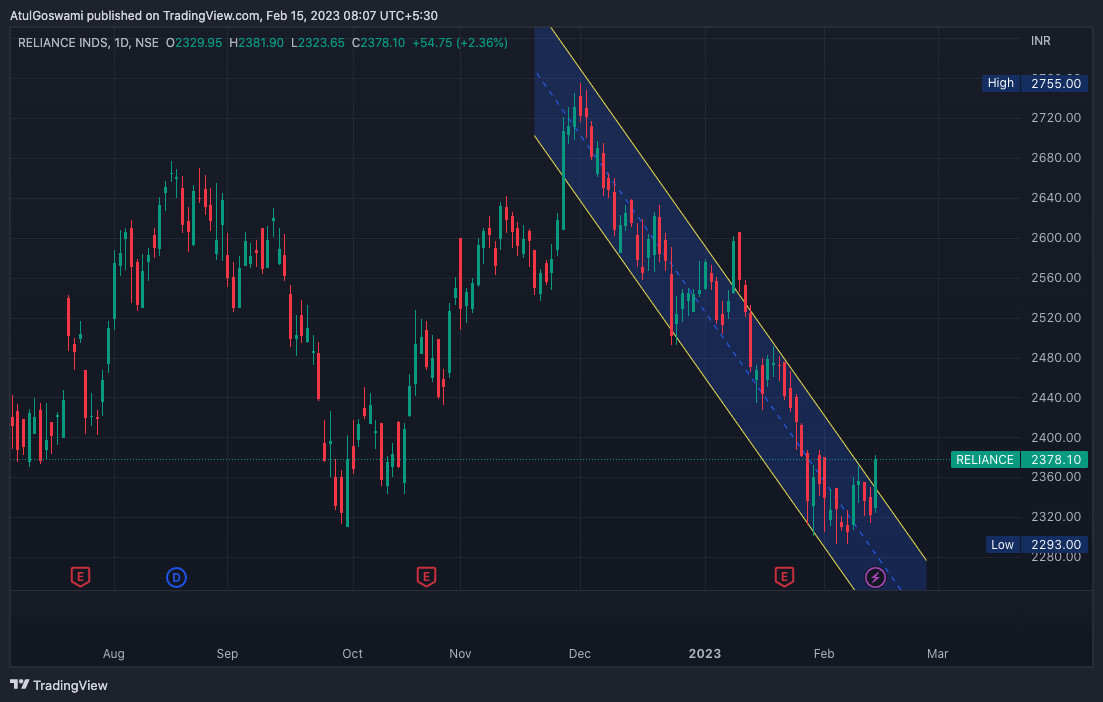Click the 2560.00 price axis value
The height and width of the screenshot is (702, 1103).
(1056, 278)
